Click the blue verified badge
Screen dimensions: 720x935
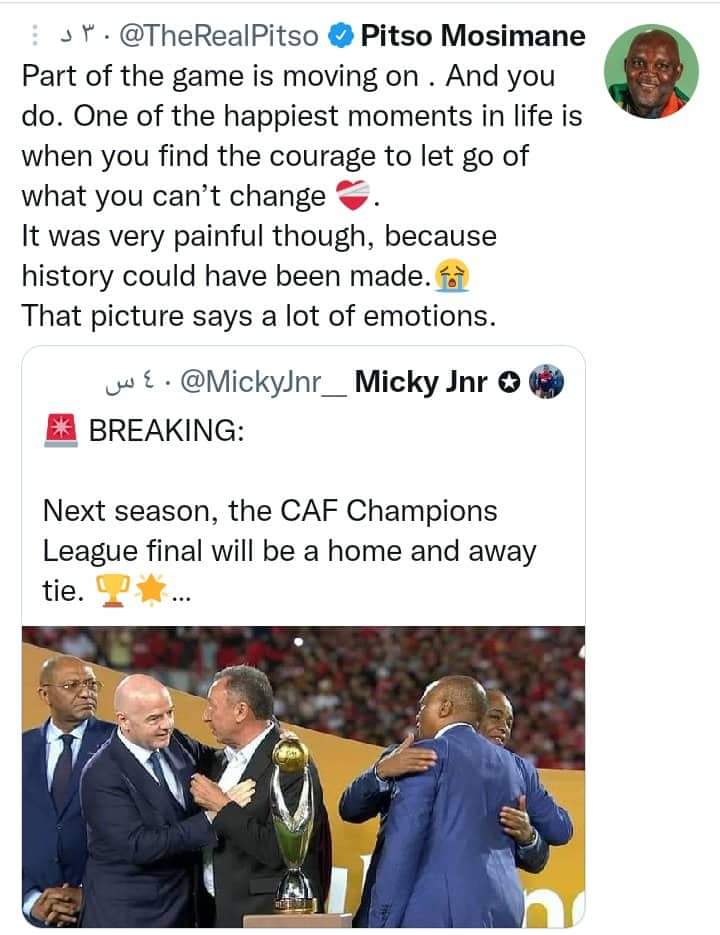[340, 37]
